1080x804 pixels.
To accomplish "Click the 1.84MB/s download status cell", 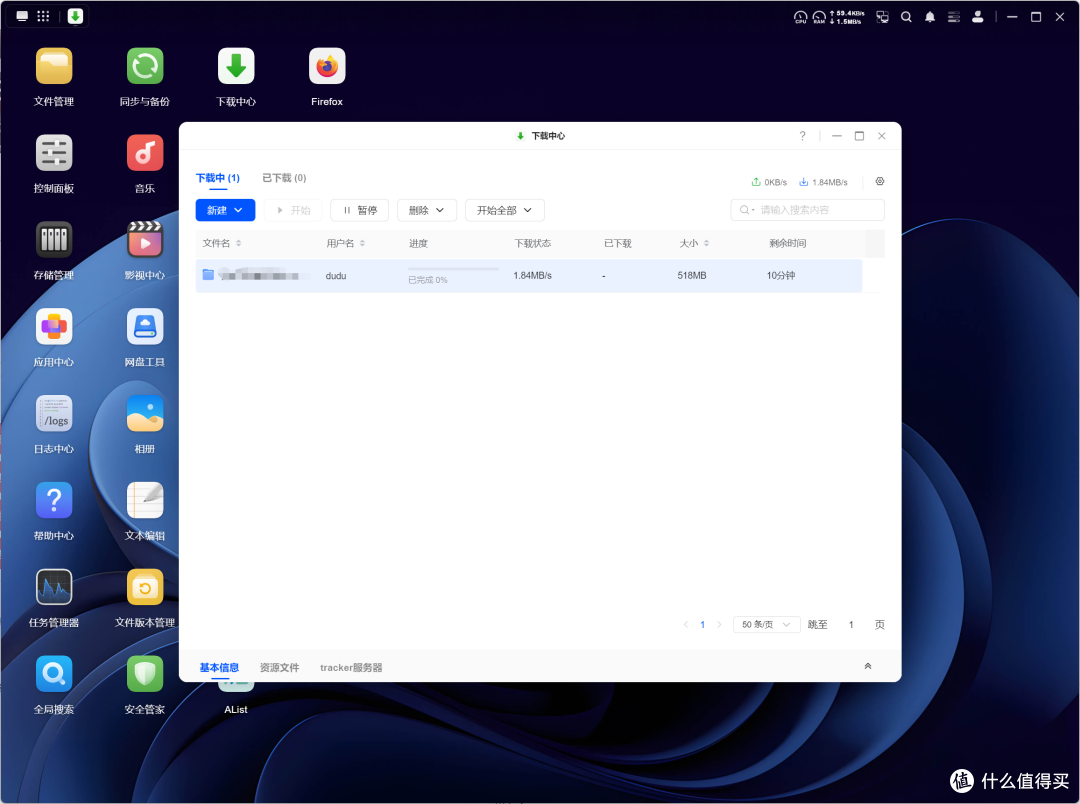I will pos(532,275).
